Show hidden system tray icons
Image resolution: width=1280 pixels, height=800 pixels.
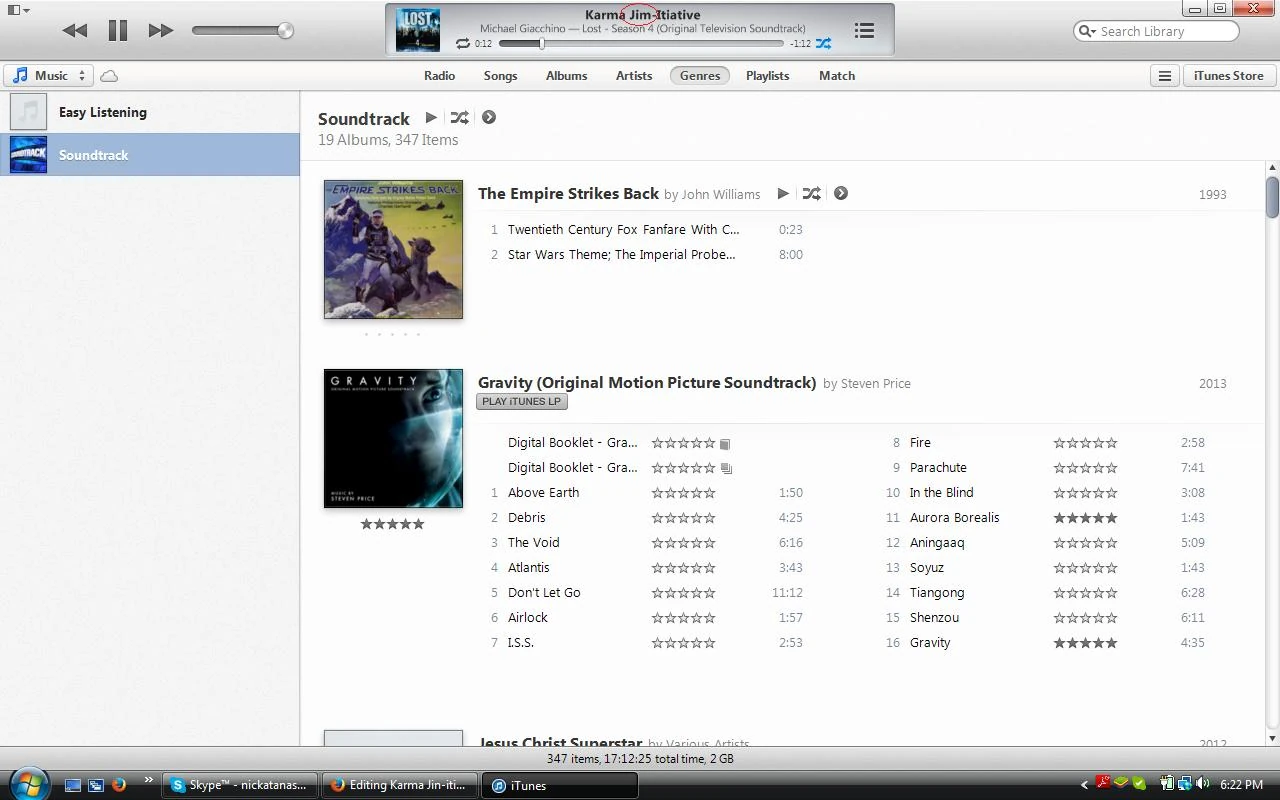coord(1084,785)
